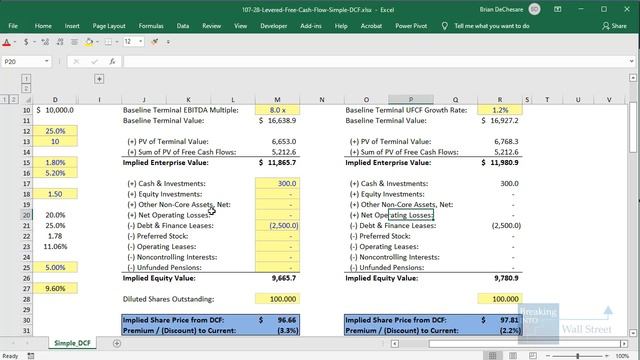
Task: Click the Format Painter icon
Action: point(154,42)
